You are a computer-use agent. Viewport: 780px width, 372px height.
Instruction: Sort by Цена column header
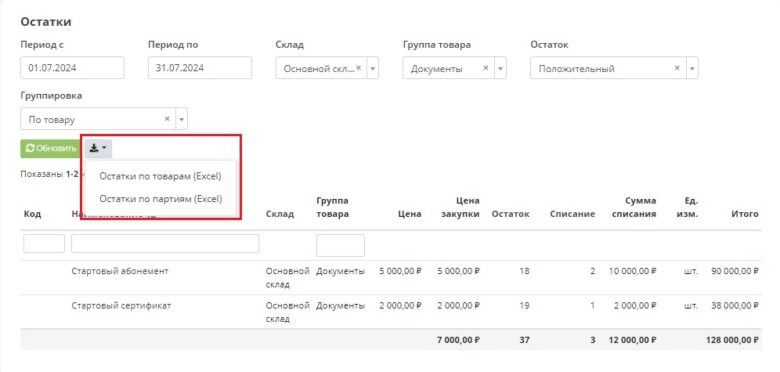point(409,214)
